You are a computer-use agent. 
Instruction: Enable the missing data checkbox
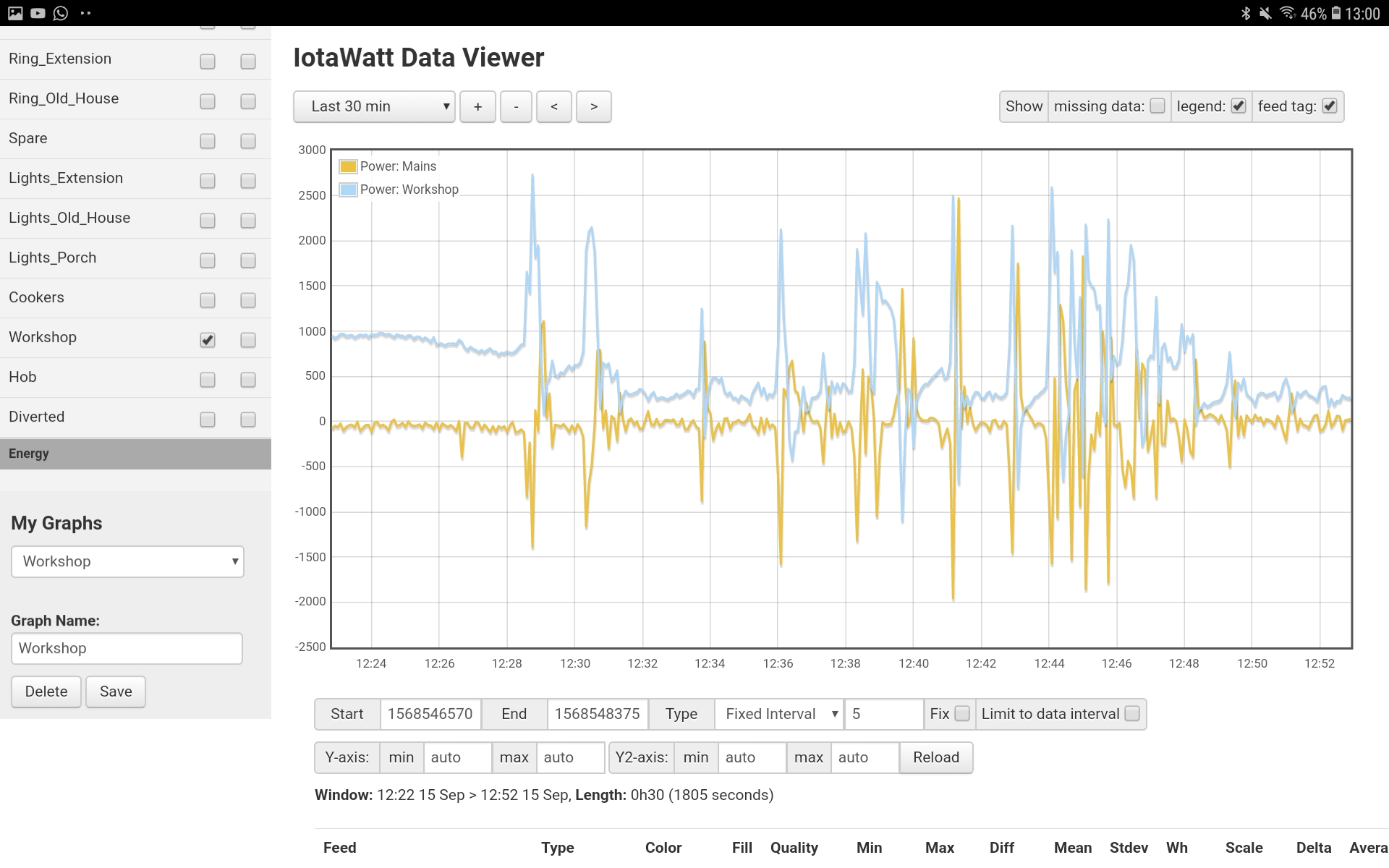point(1157,106)
